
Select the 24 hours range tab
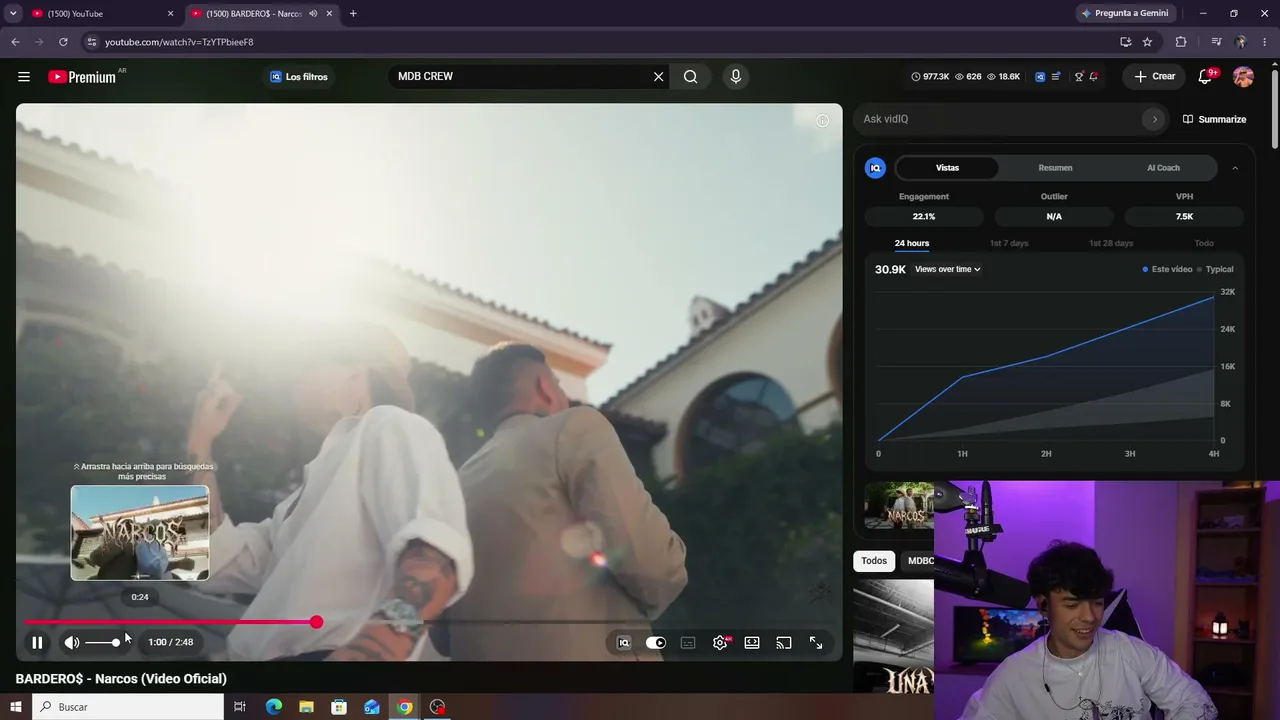coord(912,243)
